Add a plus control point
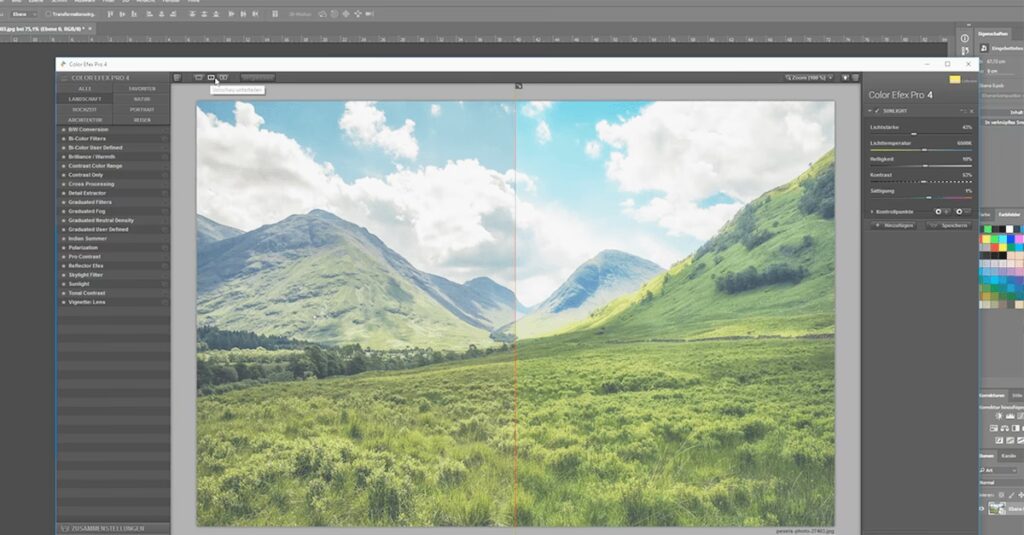The height and width of the screenshot is (535, 1024). (940, 212)
